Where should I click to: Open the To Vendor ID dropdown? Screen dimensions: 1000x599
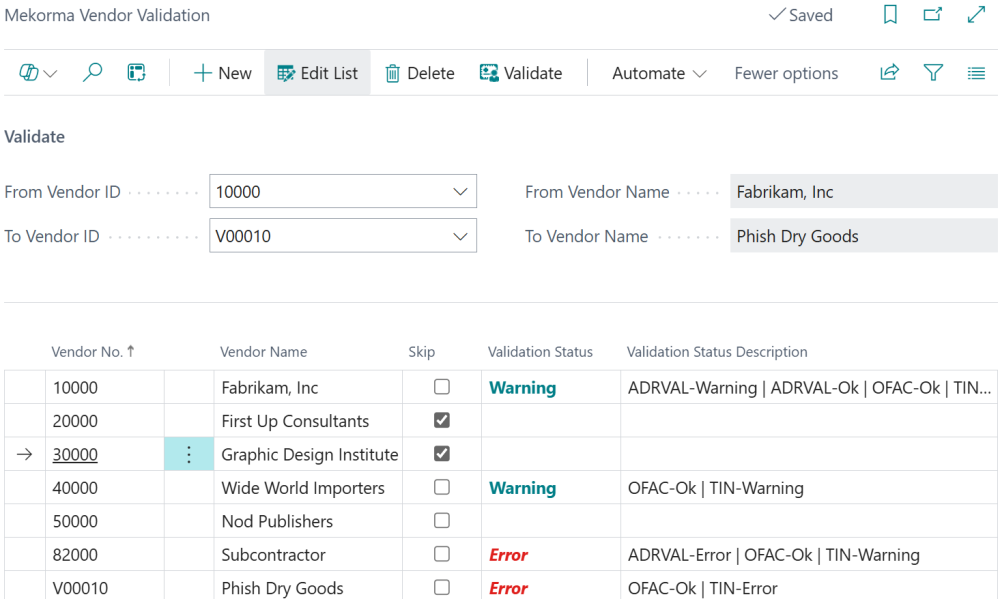(x=461, y=235)
